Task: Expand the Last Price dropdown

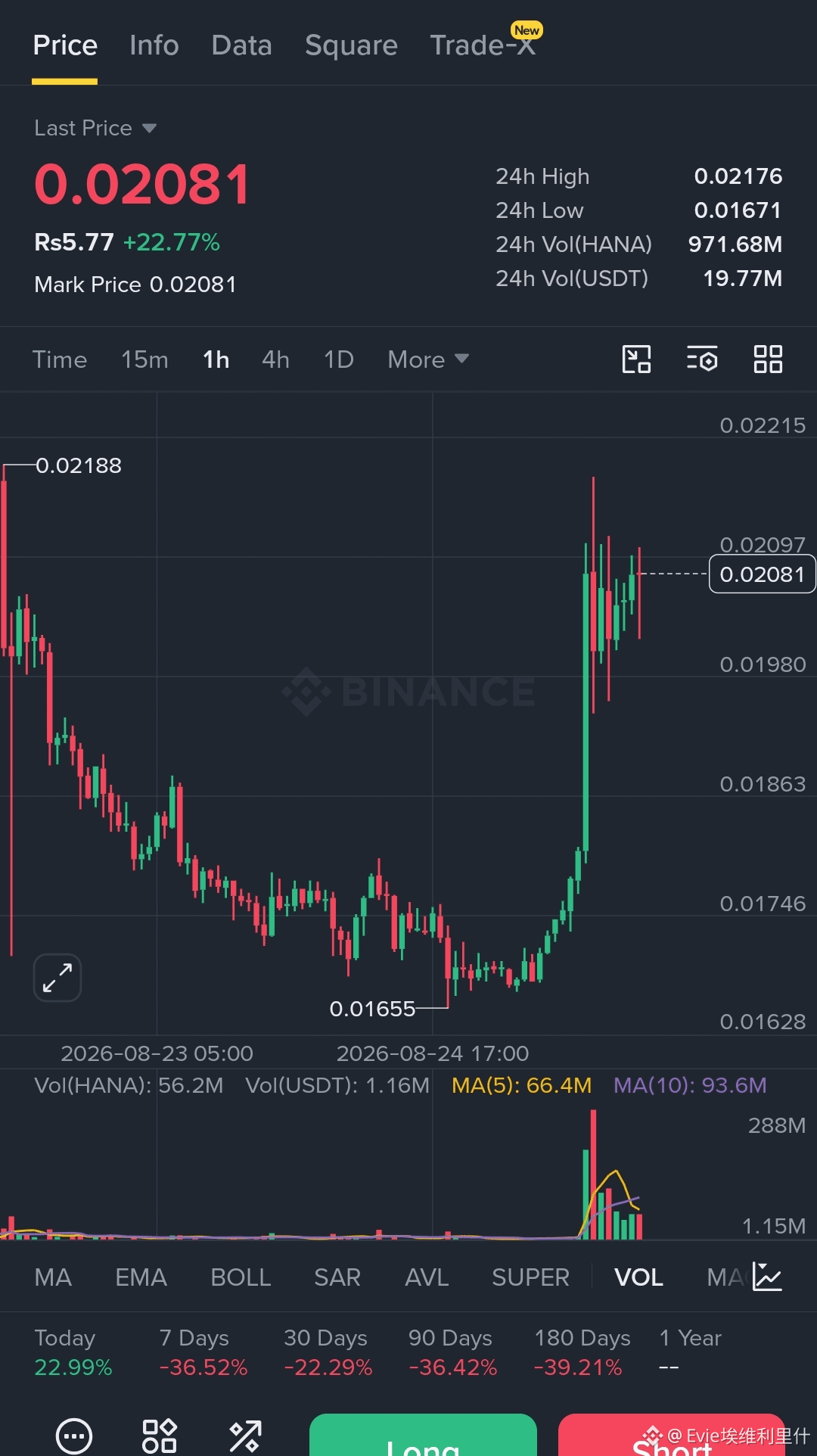Action: click(x=95, y=128)
